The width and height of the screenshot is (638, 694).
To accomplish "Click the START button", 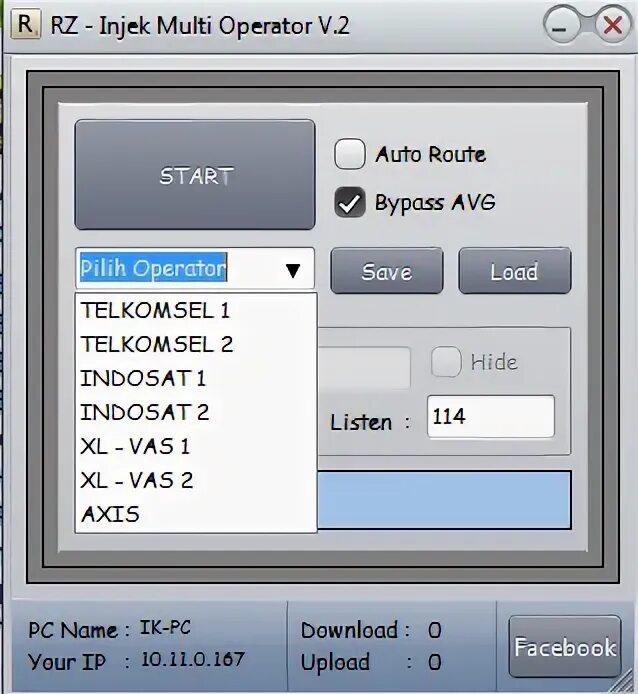I will 195,175.
